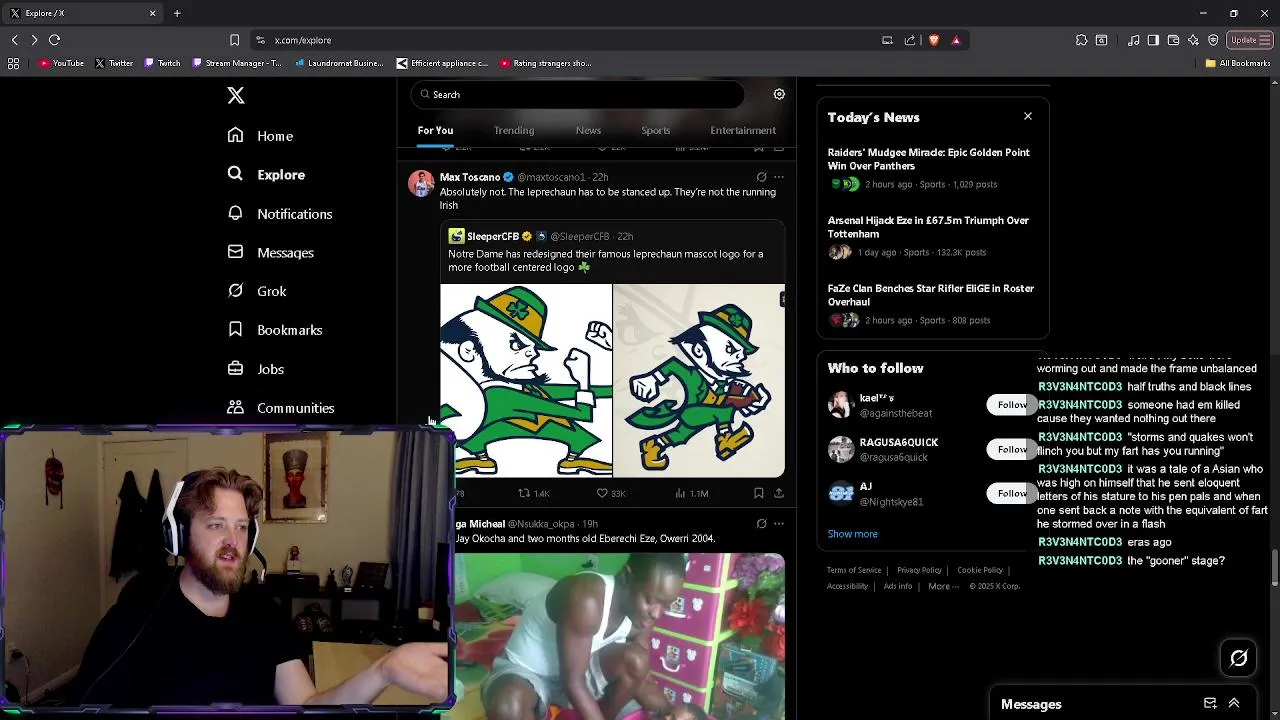Close Today's News panel
The image size is (1280, 720).
[x=1028, y=116]
